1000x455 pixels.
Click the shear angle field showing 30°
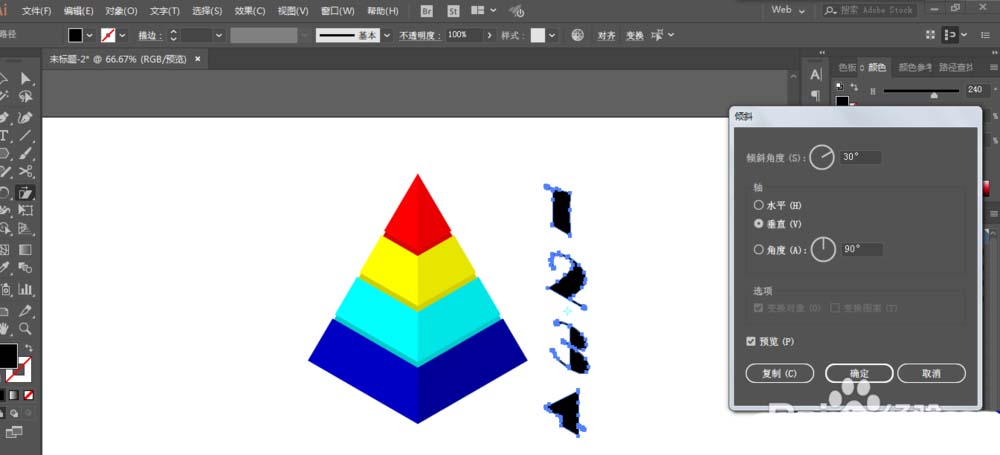click(860, 157)
